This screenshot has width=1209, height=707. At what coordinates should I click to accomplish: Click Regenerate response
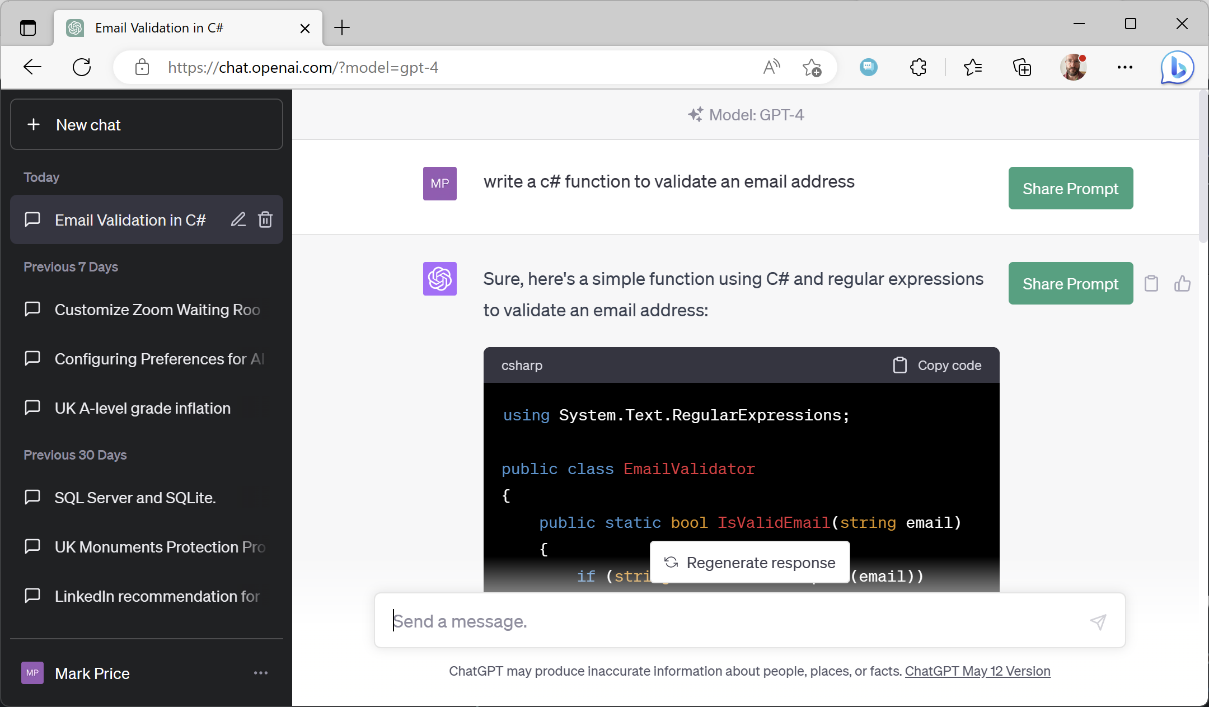[x=750, y=563]
